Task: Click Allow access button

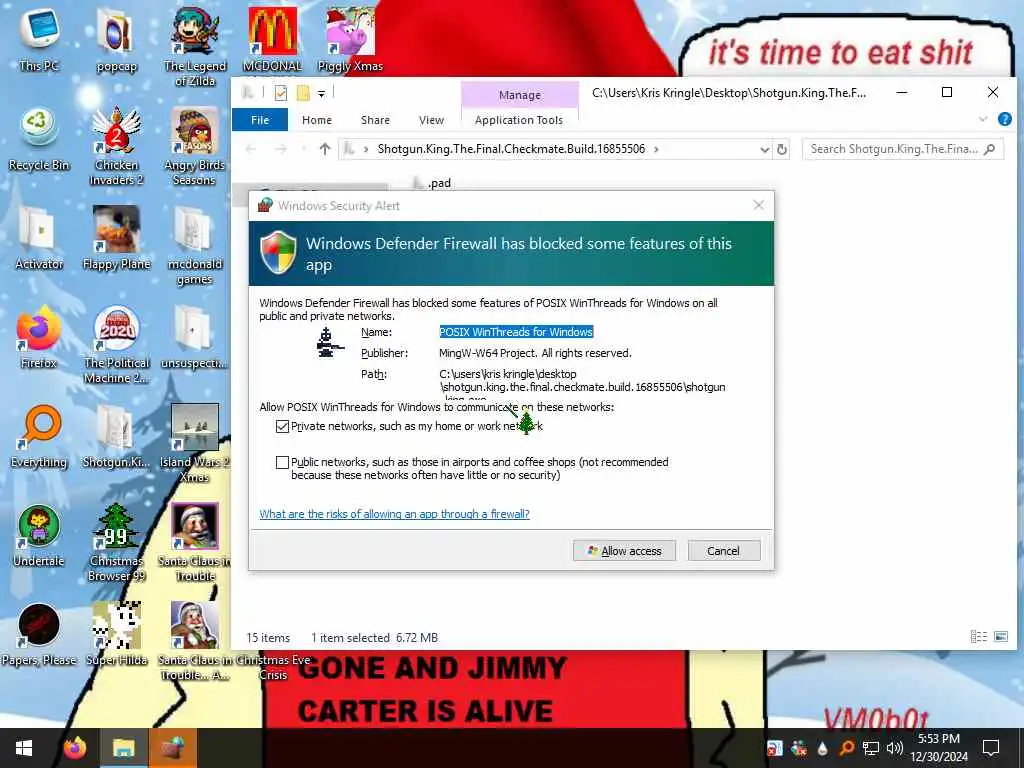Action: (624, 551)
